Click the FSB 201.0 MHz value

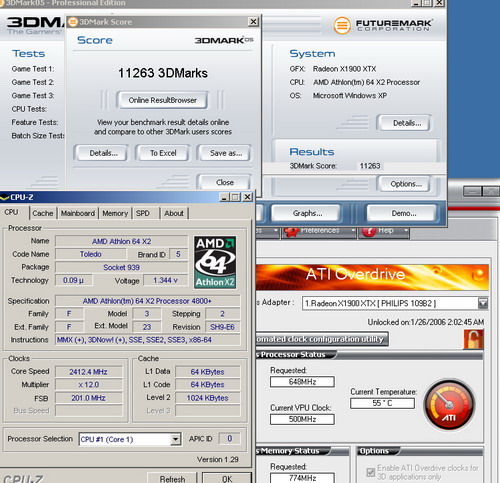(x=88, y=398)
